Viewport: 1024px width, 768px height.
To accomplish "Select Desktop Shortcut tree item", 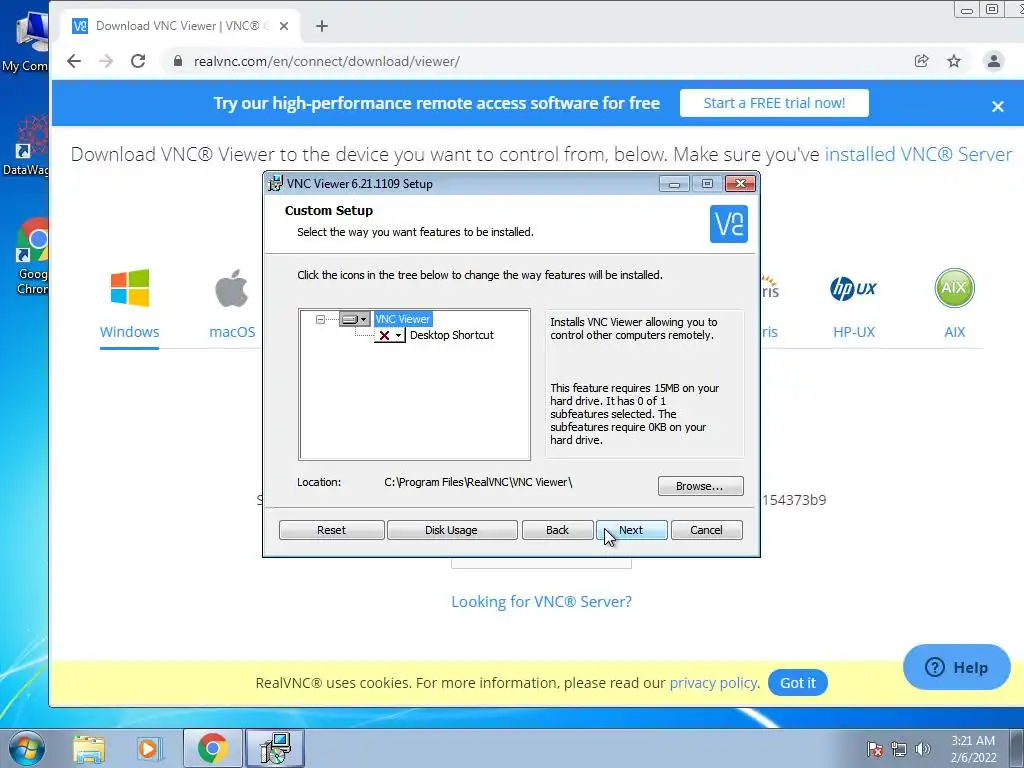I will (451, 335).
